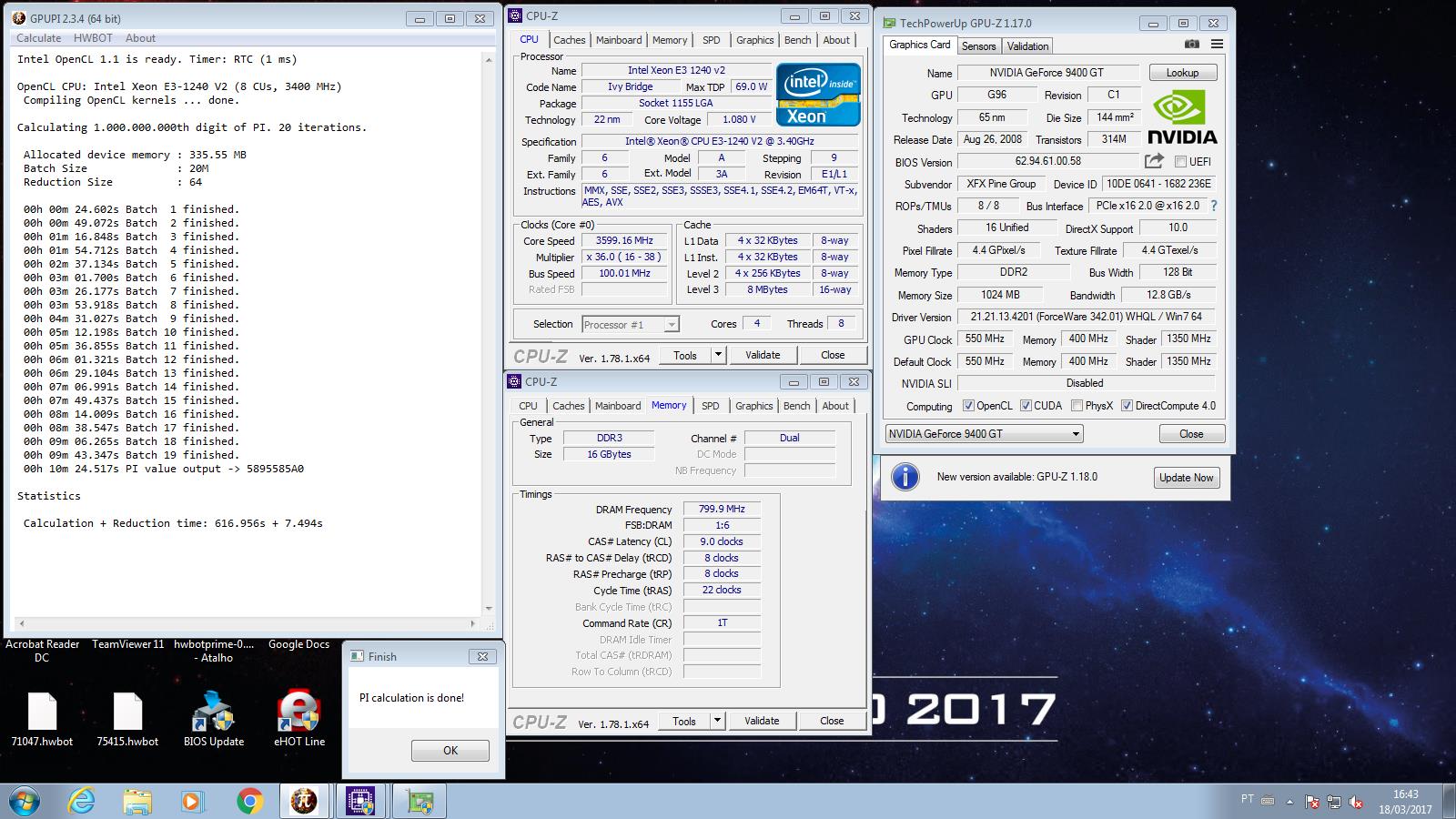Screen dimensions: 1456x819
Task: Click Lookup button in GPU-Z
Action: click(1182, 73)
